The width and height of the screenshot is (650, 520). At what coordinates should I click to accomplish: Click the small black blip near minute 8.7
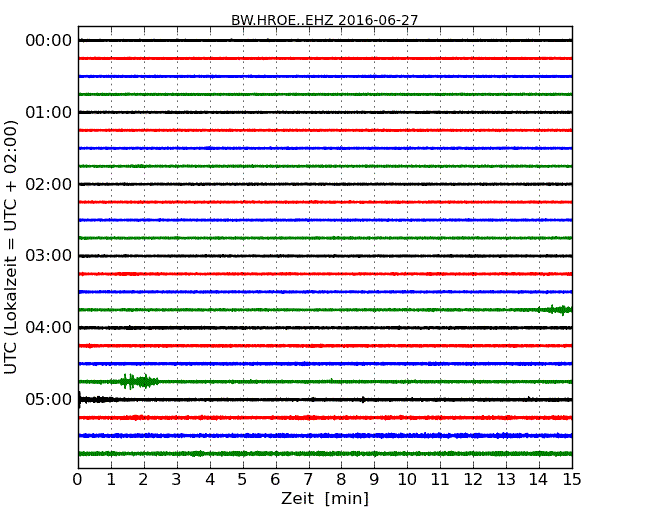pyautogui.click(x=364, y=400)
